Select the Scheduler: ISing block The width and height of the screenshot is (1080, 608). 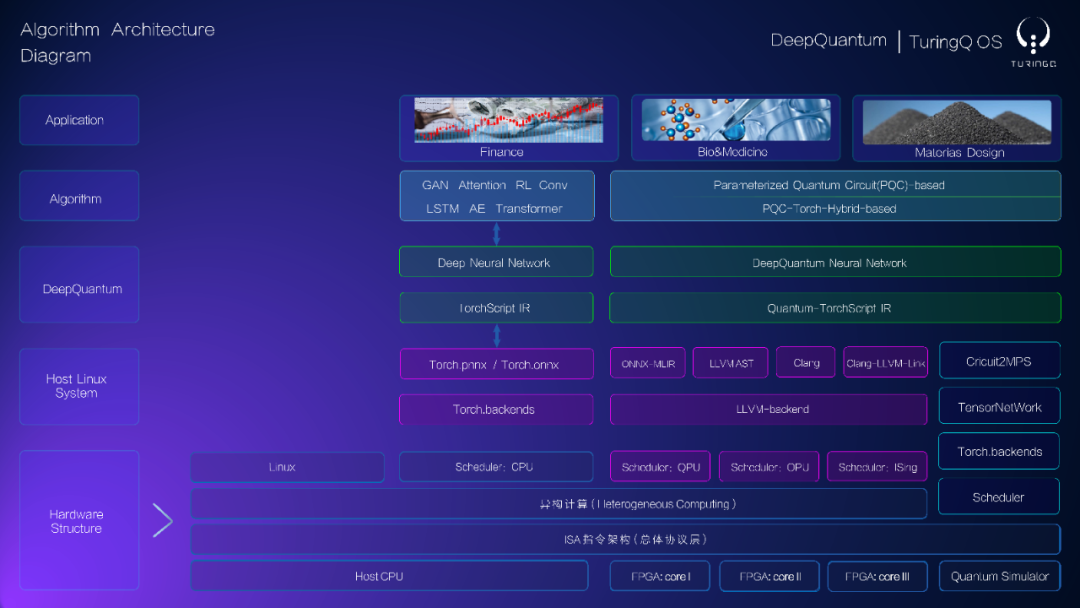coord(877,466)
